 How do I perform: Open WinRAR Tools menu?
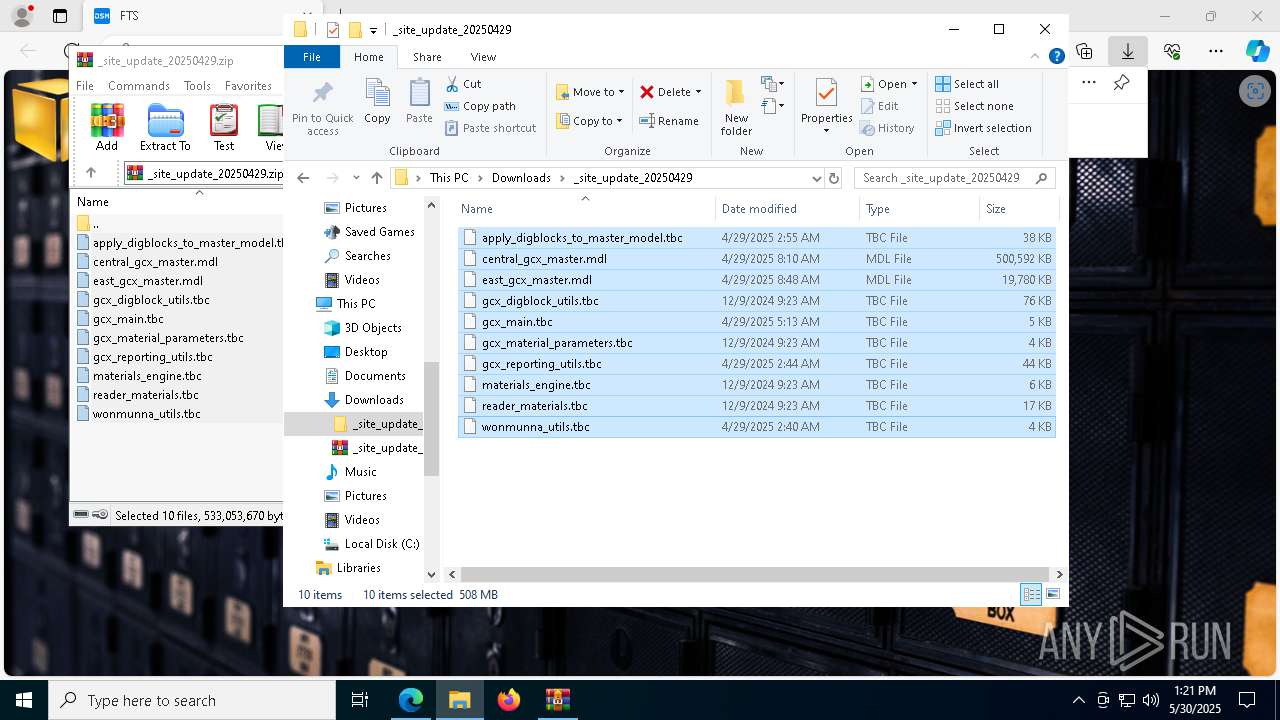(x=197, y=86)
